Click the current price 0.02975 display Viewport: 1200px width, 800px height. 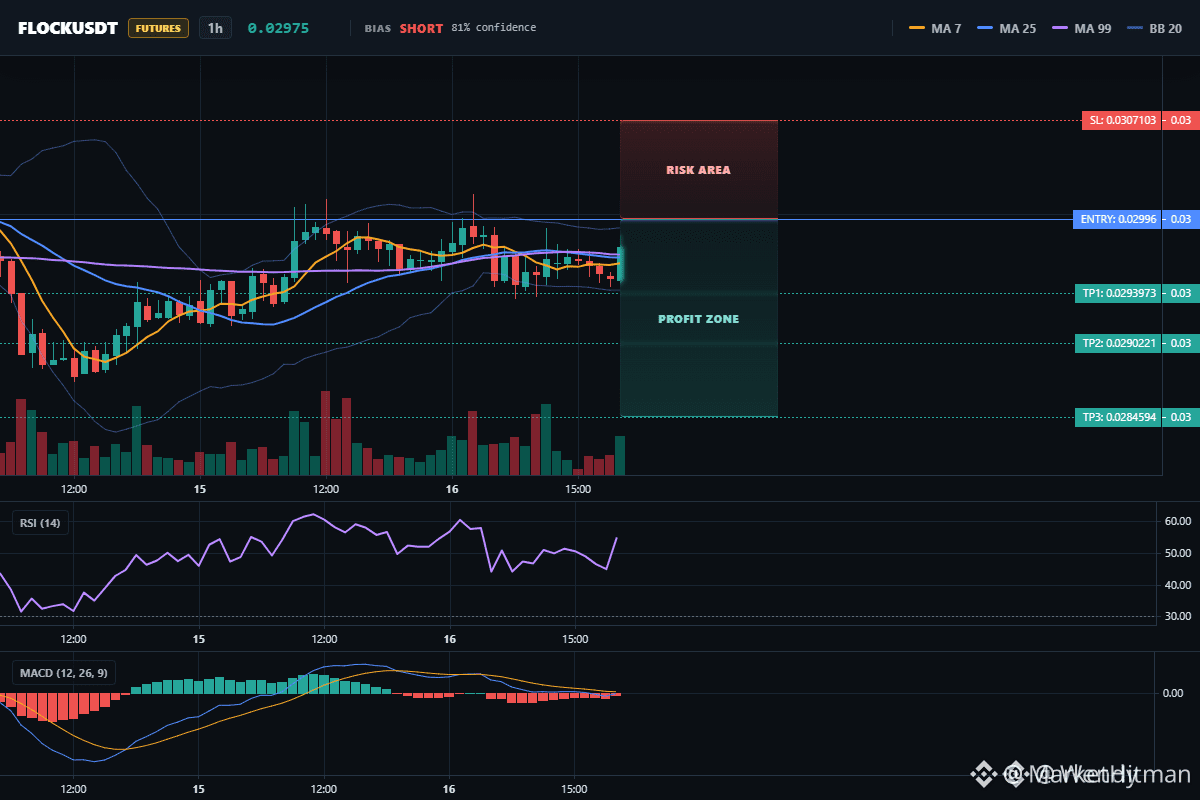[278, 28]
